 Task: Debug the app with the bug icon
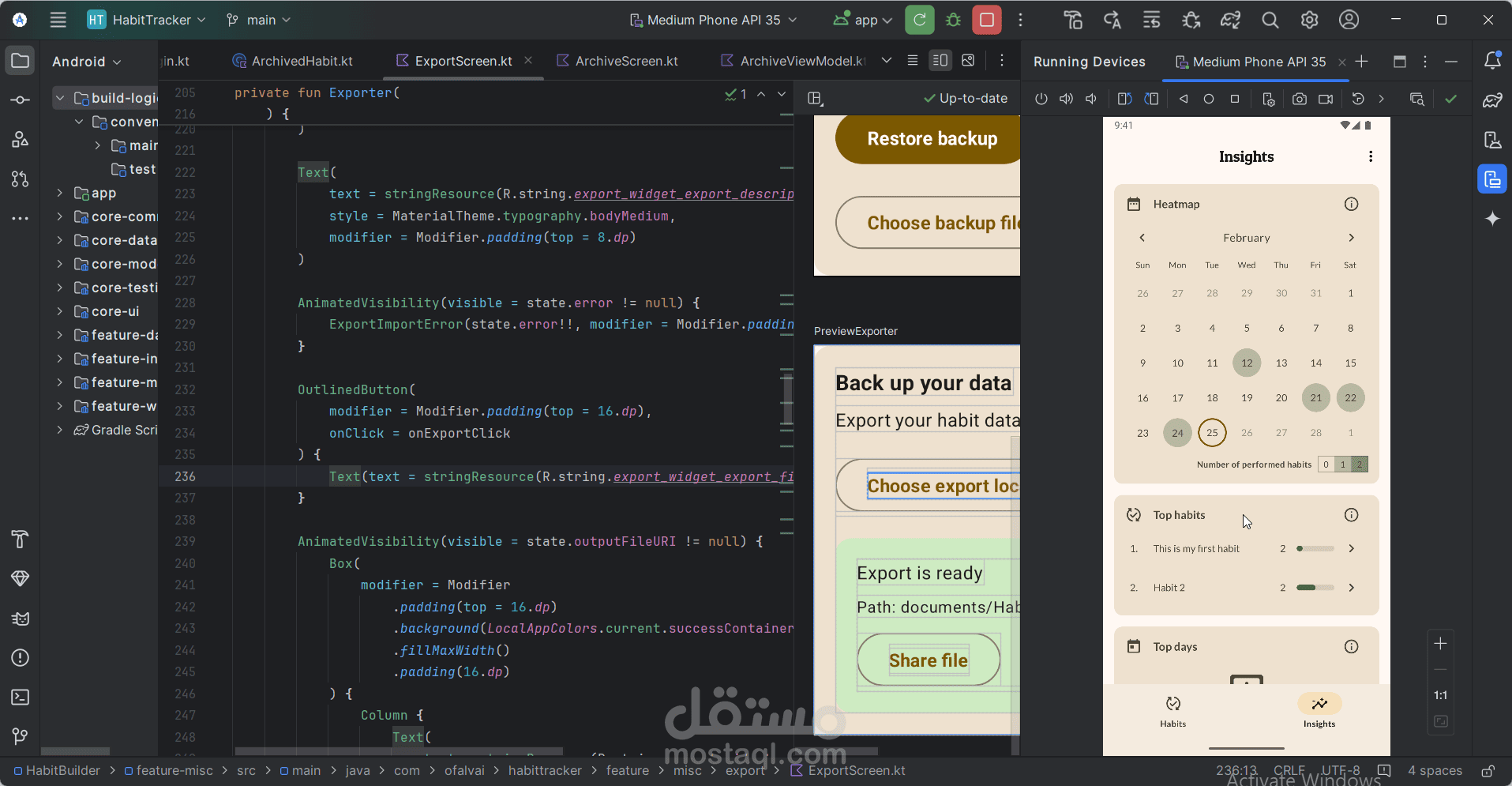click(x=953, y=20)
